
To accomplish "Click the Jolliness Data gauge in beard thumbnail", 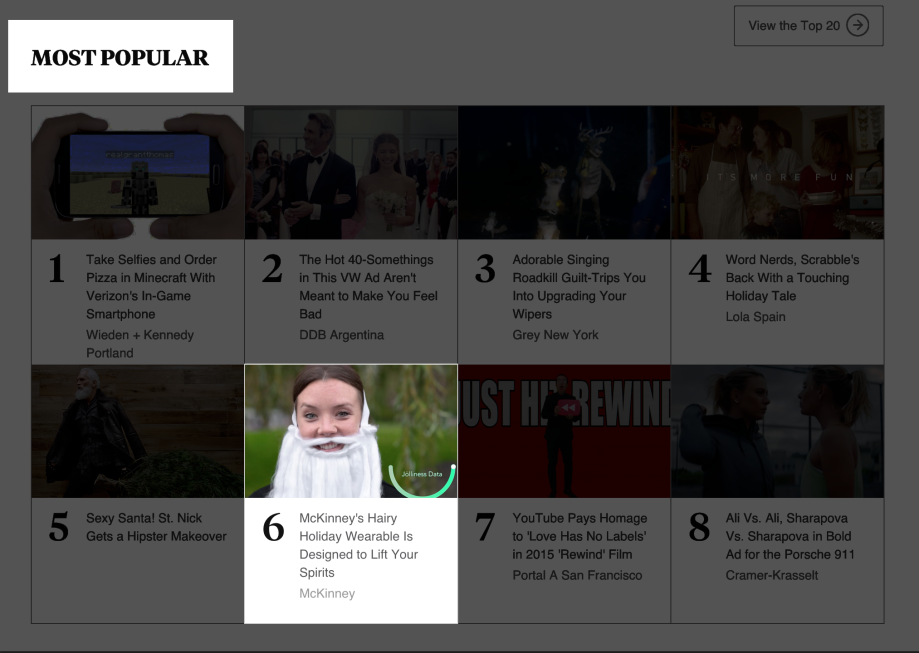I will (x=423, y=481).
